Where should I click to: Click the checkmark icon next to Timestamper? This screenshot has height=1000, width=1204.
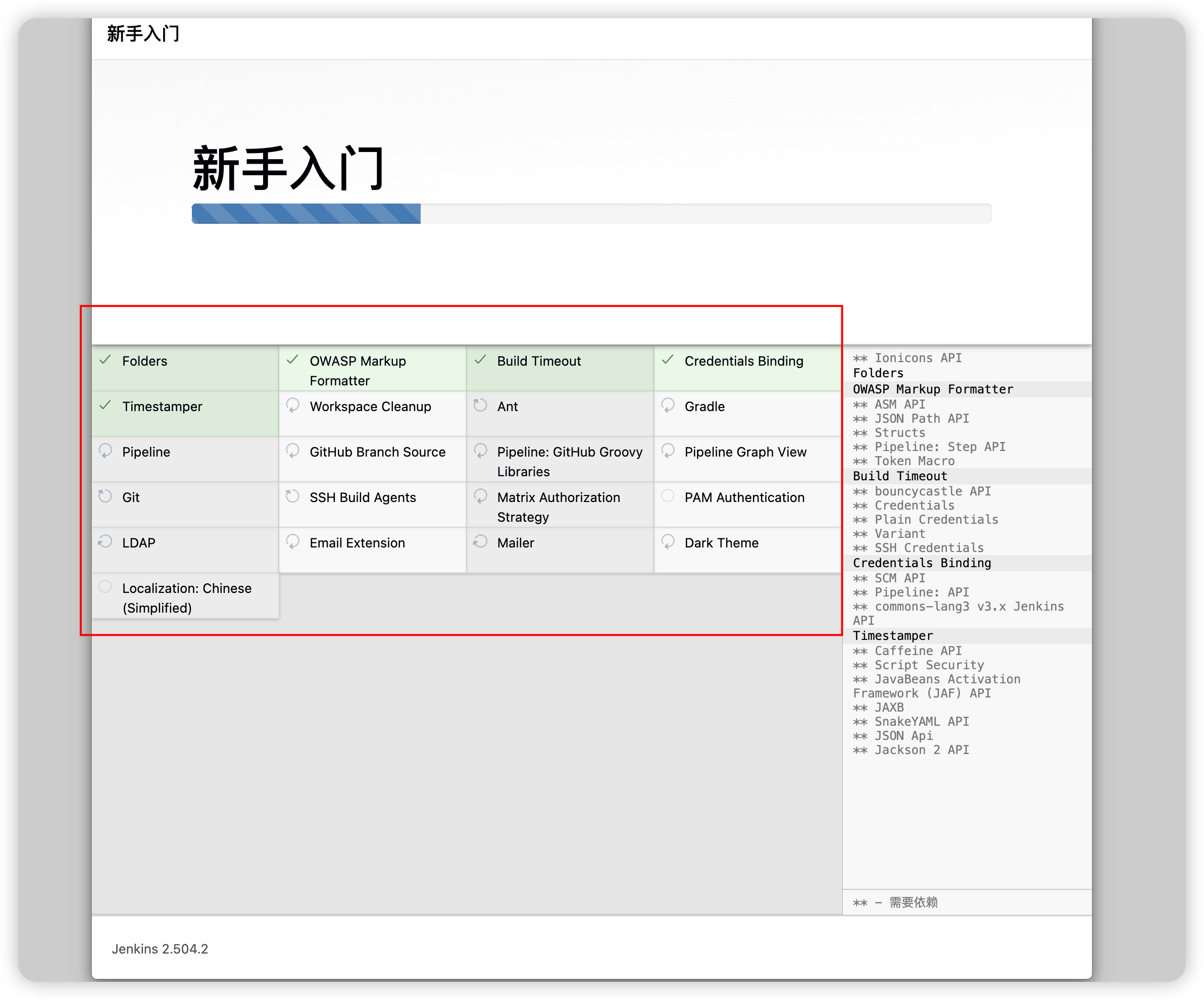coord(106,405)
